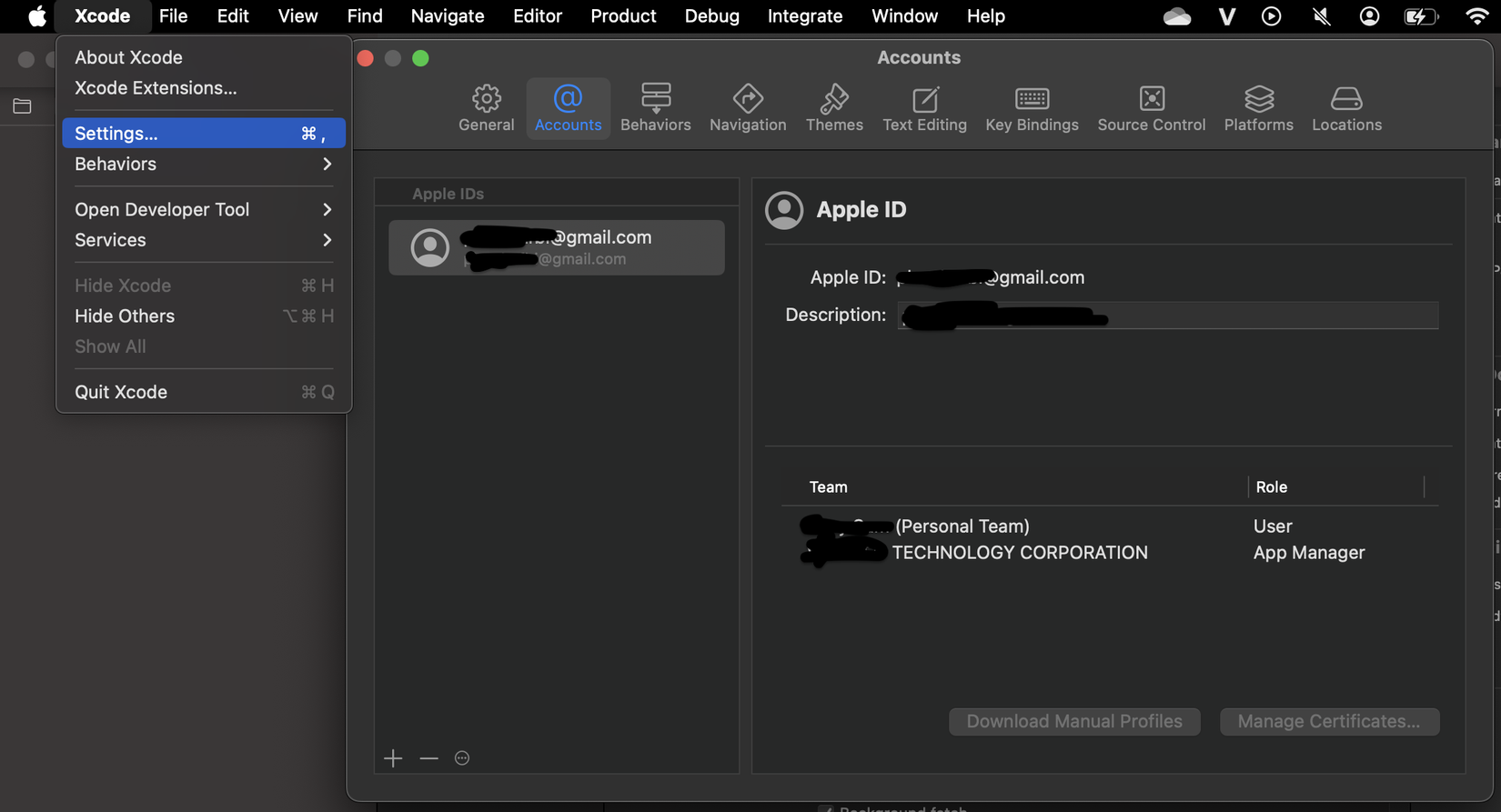Expand the Services submenu
The height and width of the screenshot is (812, 1501).
pyautogui.click(x=204, y=240)
